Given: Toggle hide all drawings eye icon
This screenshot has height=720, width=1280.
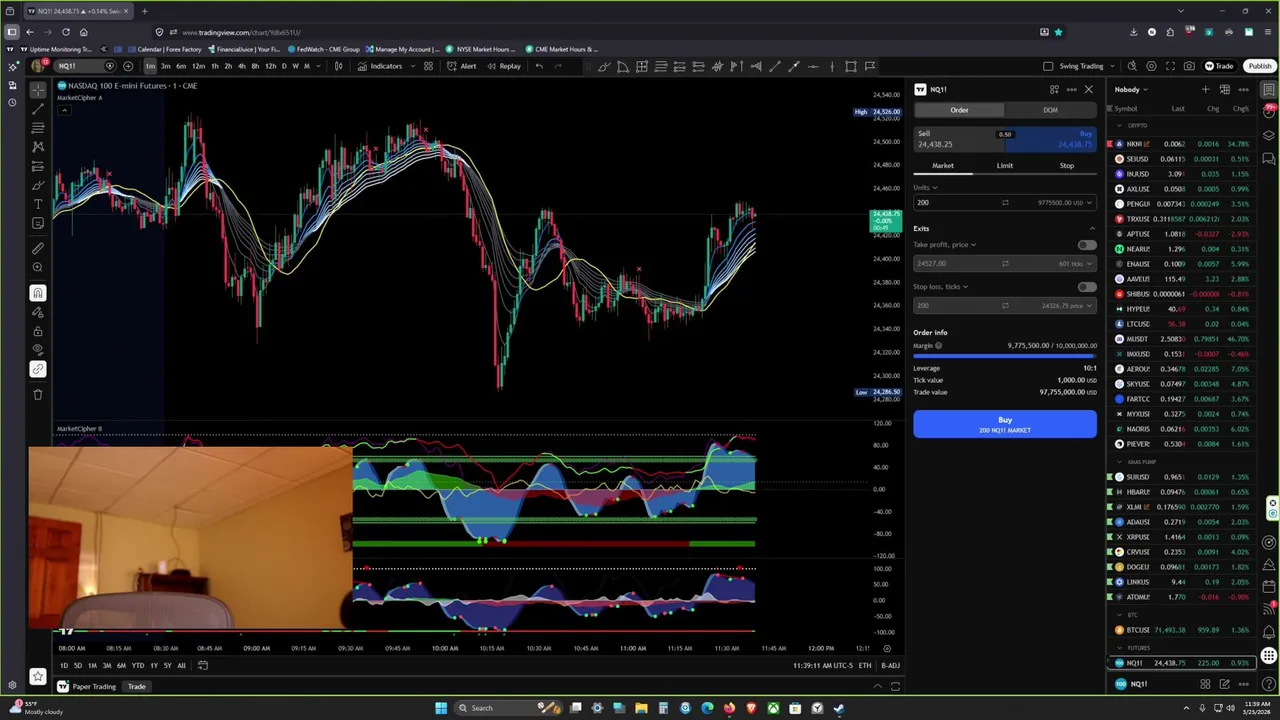Looking at the screenshot, I should pos(38,350).
